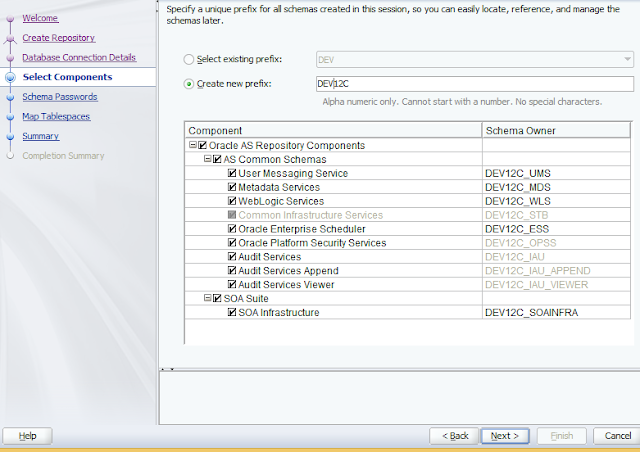Uncheck the SOA Suite checkbox
This screenshot has height=452, width=640.
point(217,298)
